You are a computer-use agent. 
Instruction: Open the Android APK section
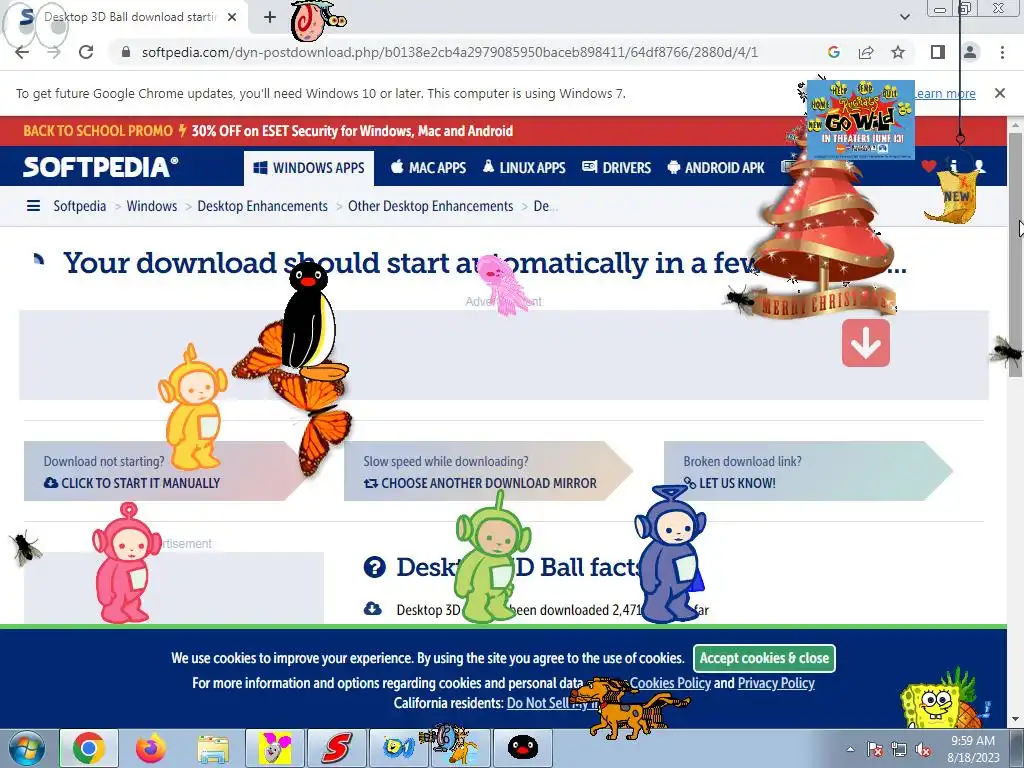pyautogui.click(x=716, y=168)
